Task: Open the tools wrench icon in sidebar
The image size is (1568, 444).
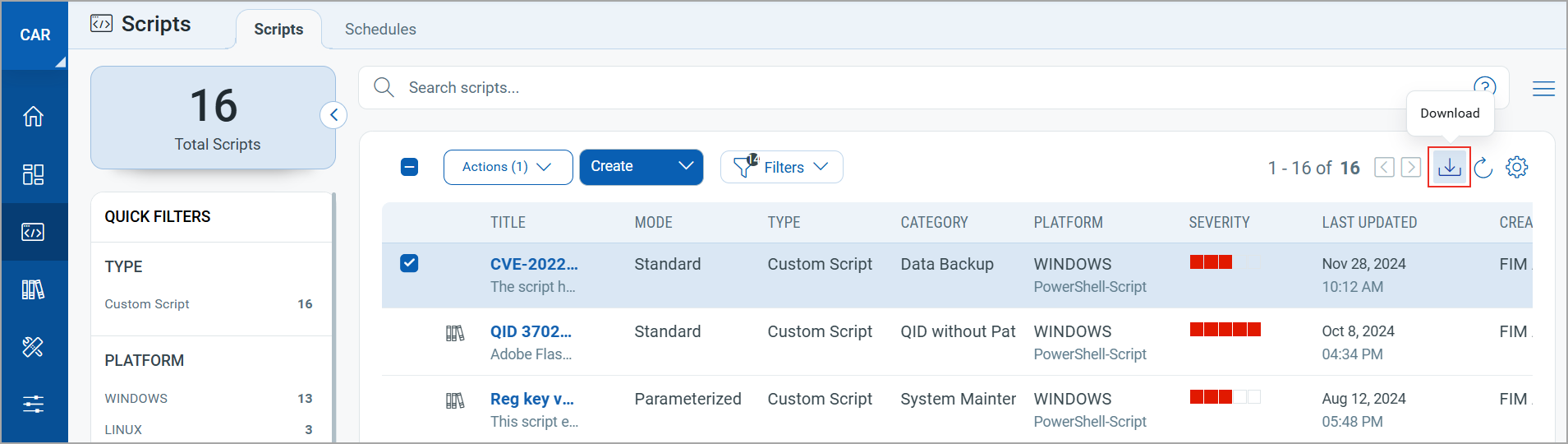Action: [x=33, y=347]
